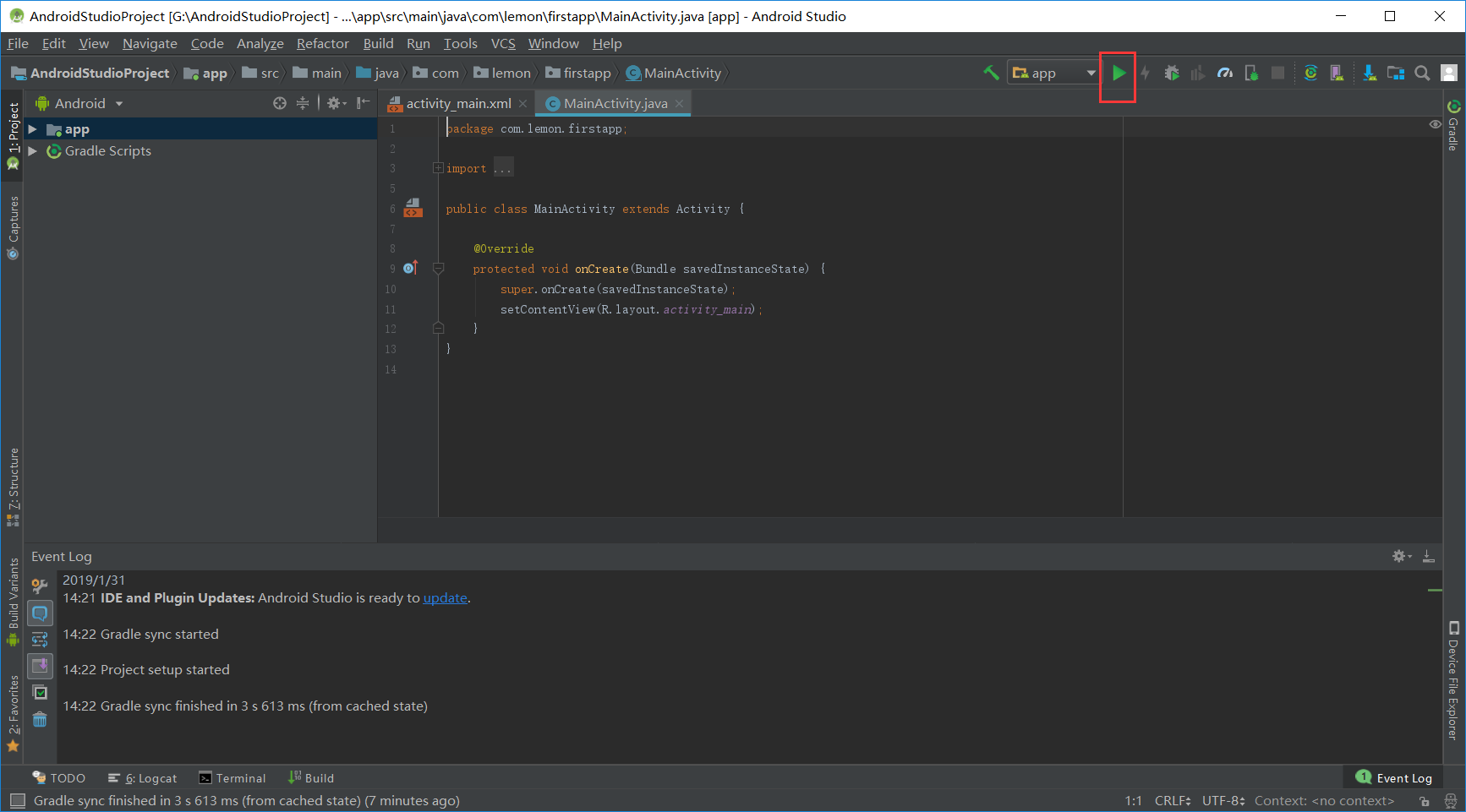Viewport: 1466px width, 812px height.
Task: Switch to the activity_main.xml tab
Action: pyautogui.click(x=458, y=104)
